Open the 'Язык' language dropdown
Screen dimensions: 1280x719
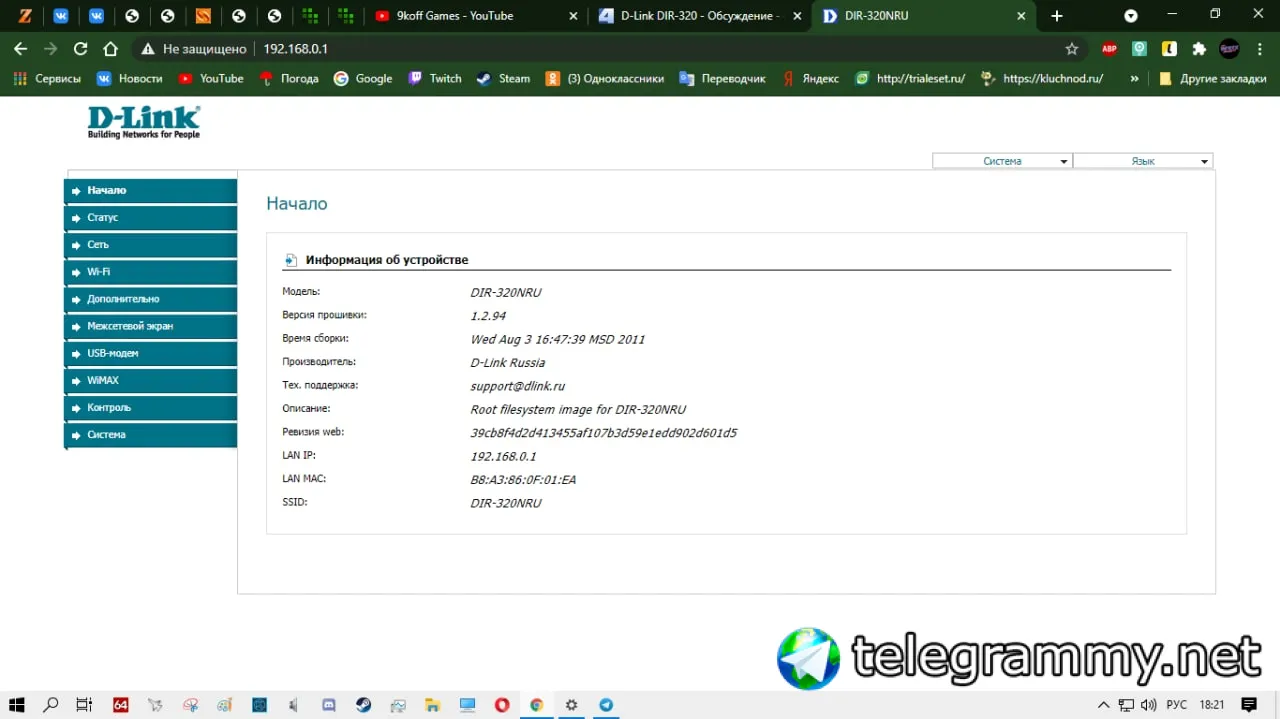(1143, 161)
